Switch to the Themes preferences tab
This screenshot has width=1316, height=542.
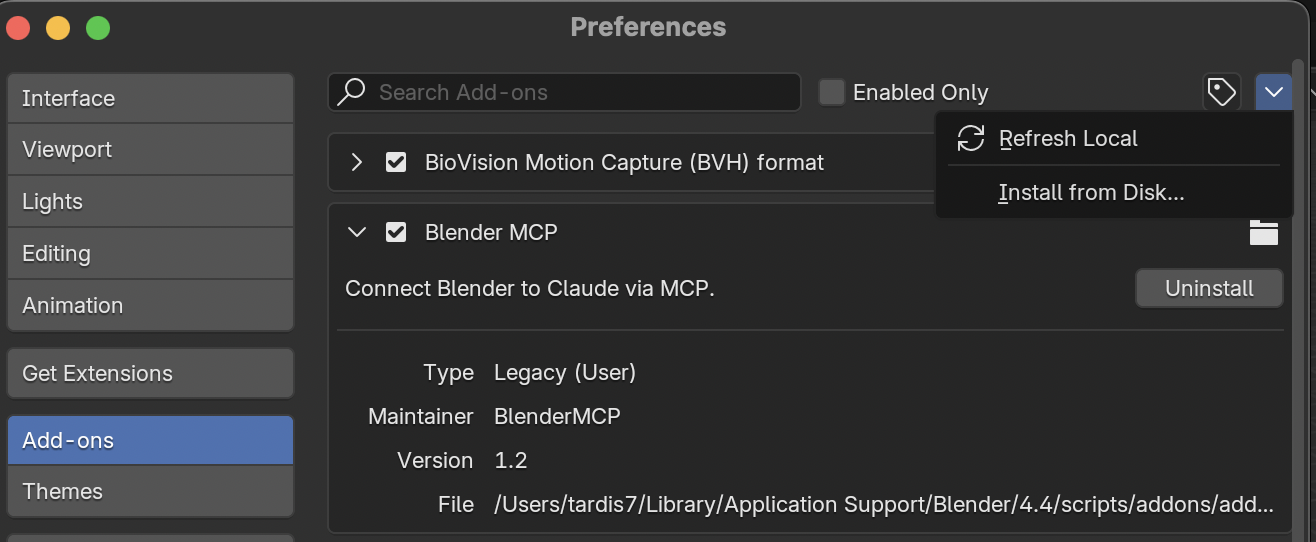click(x=150, y=491)
